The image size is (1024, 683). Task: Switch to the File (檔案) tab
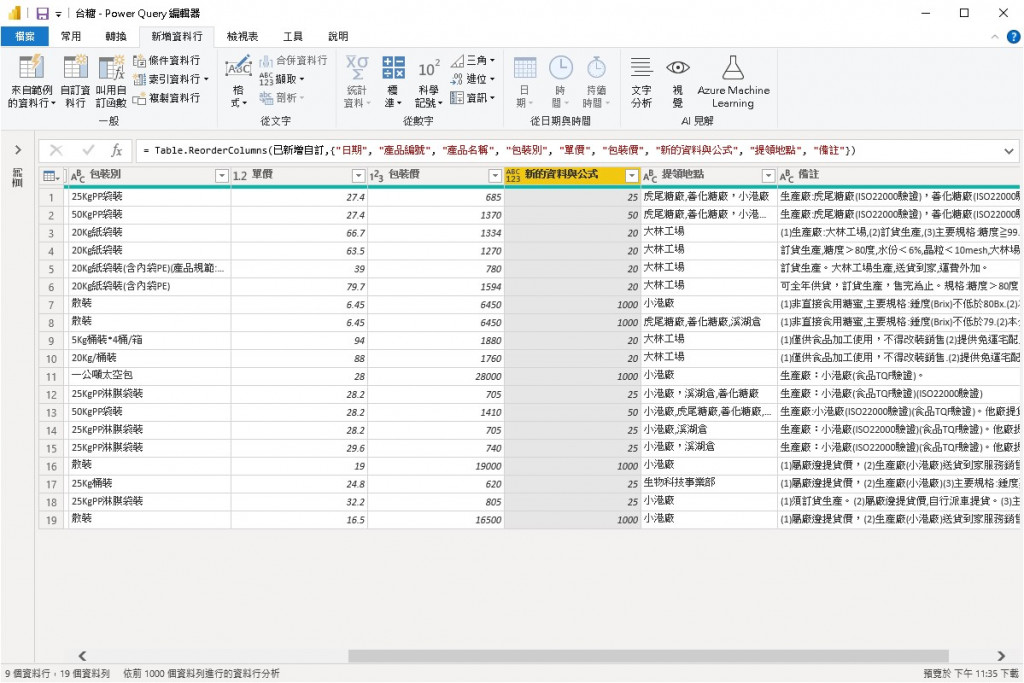point(25,37)
